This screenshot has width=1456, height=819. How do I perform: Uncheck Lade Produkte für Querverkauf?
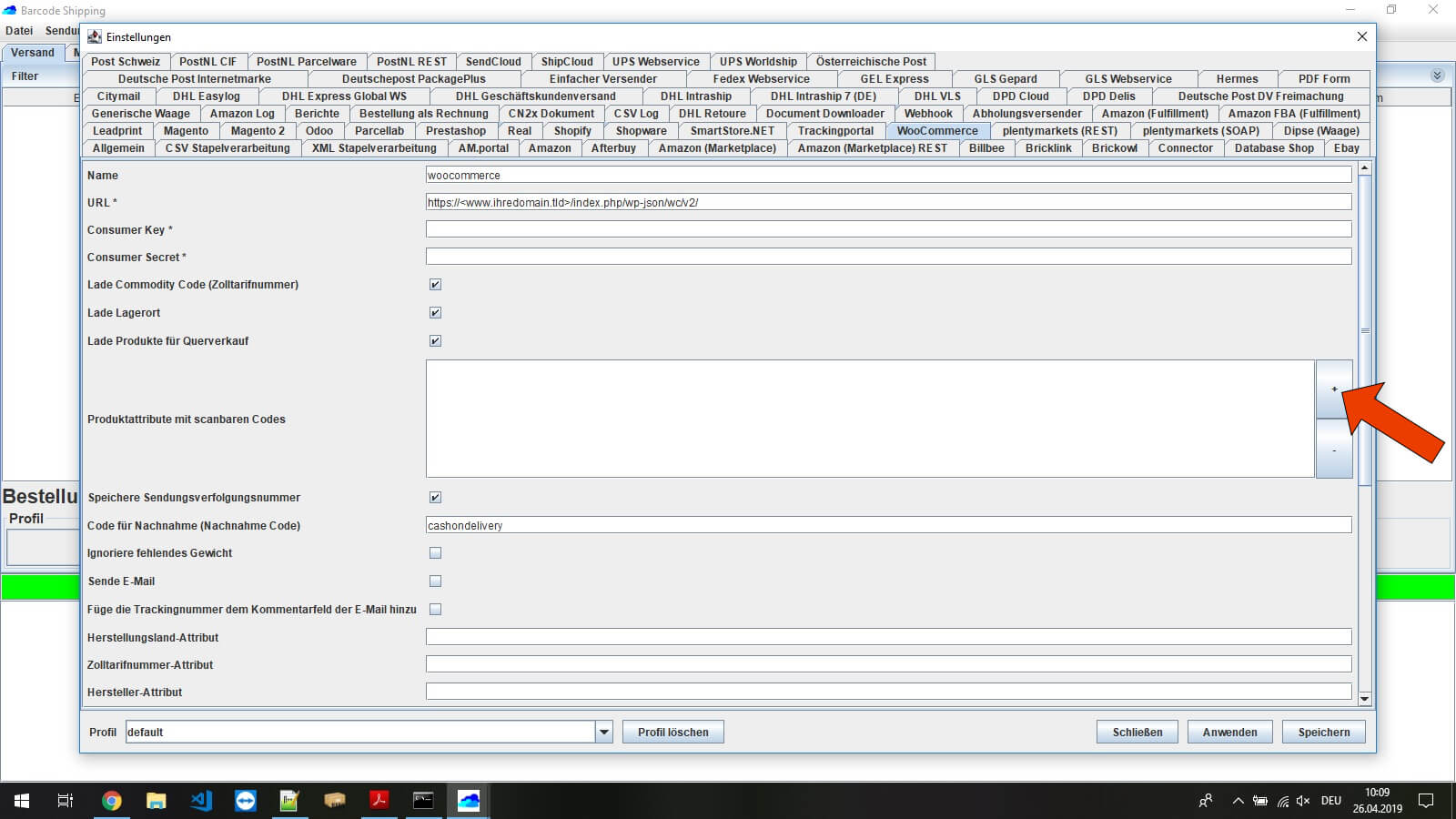coord(435,341)
